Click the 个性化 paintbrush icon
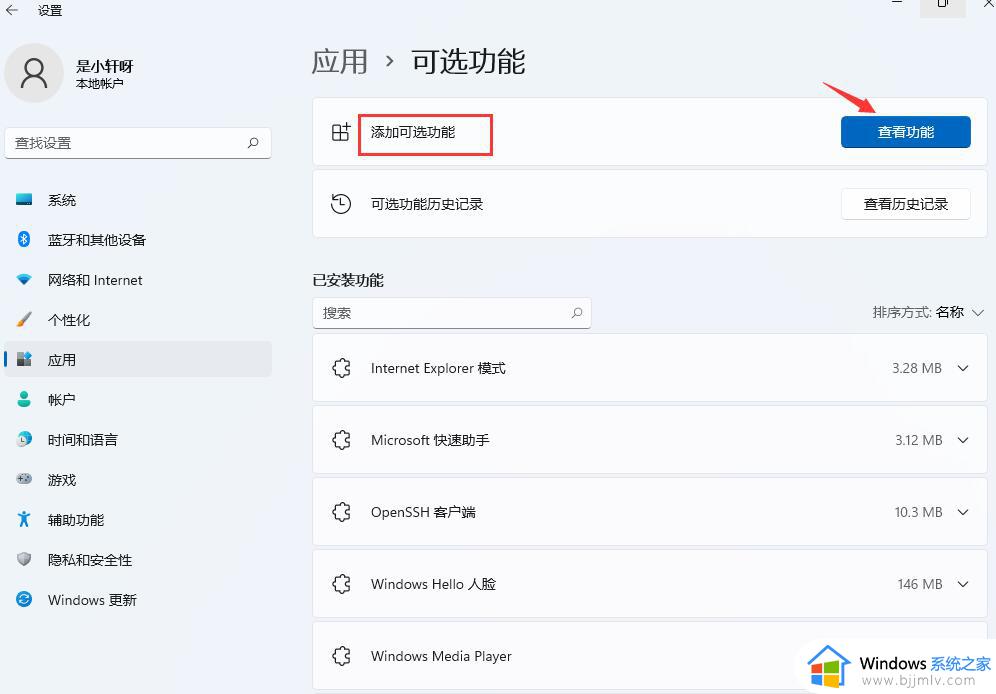The image size is (996, 694). click(24, 319)
